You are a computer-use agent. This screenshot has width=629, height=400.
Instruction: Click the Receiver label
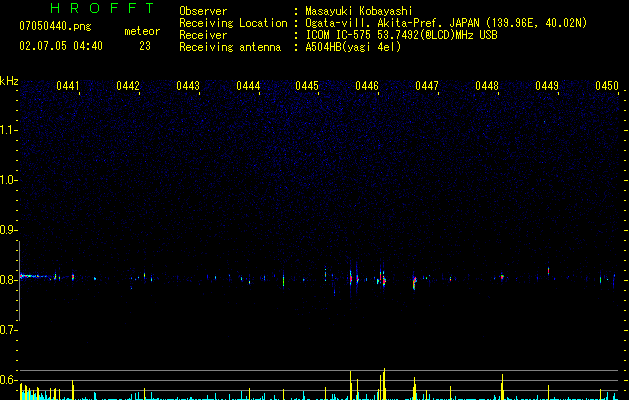coord(203,35)
